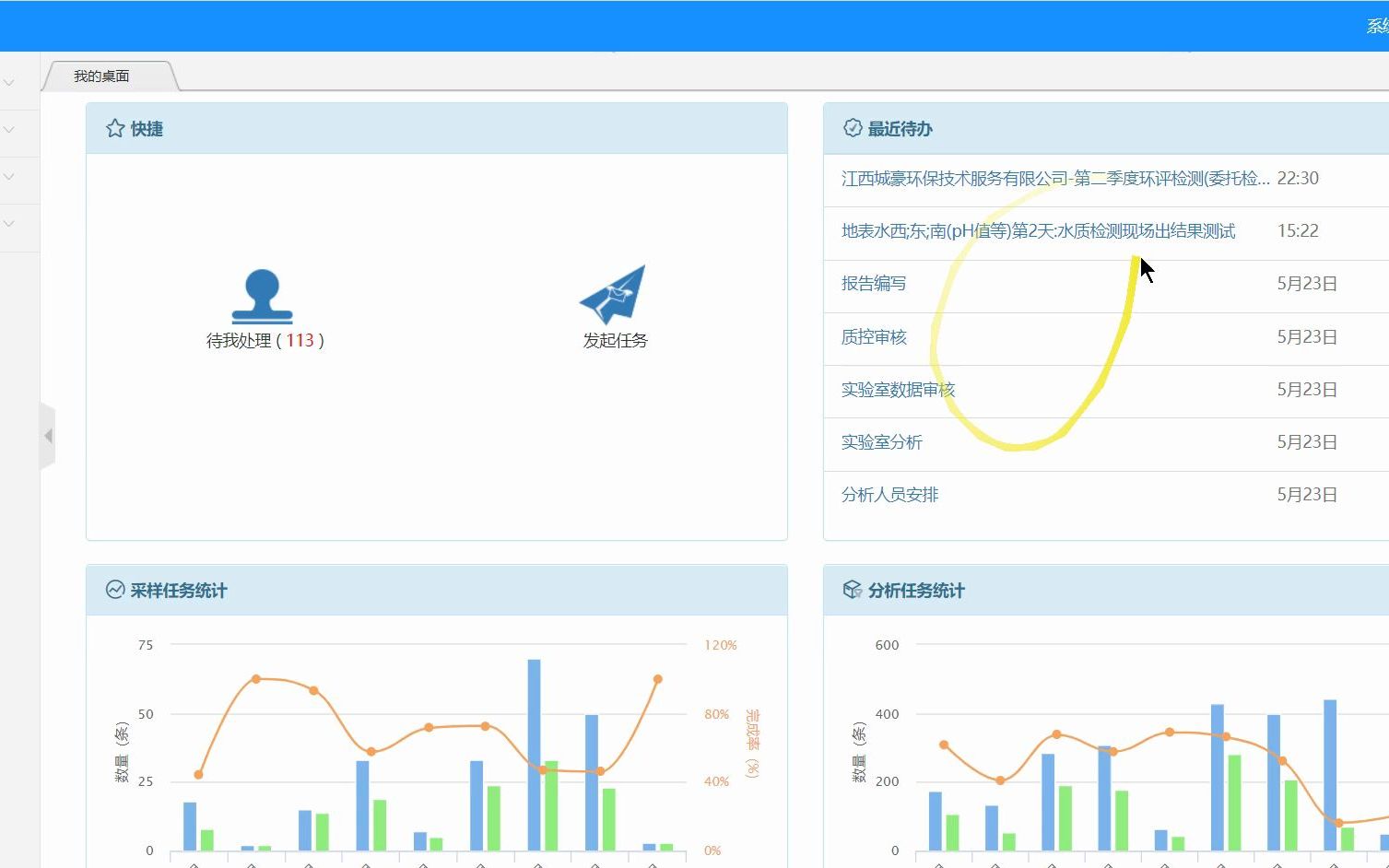Click the 15:22 timestamp
This screenshot has width=1389, height=868.
(x=1298, y=231)
